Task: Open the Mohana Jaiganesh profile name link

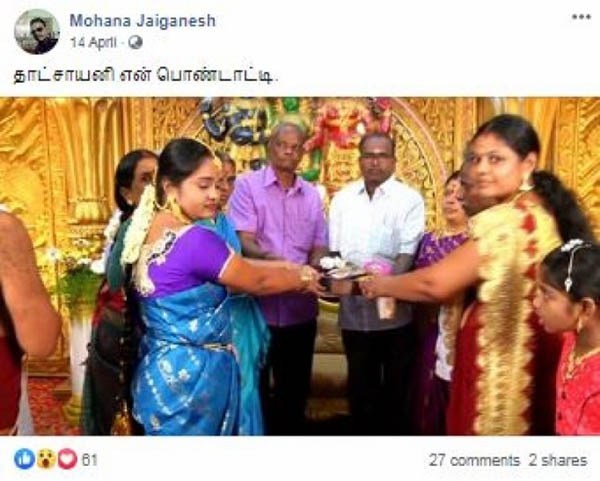Action: point(142,21)
